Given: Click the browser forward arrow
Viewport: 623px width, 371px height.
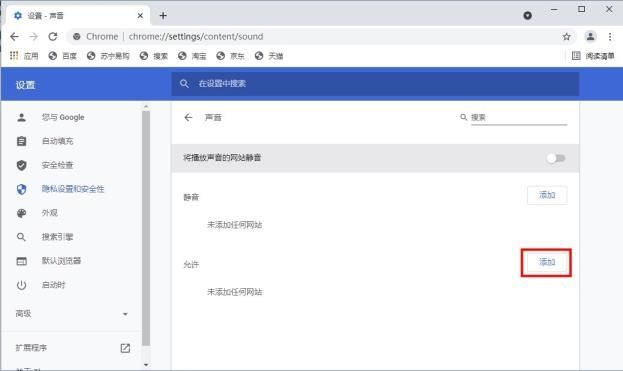Looking at the screenshot, I should pyautogui.click(x=33, y=37).
